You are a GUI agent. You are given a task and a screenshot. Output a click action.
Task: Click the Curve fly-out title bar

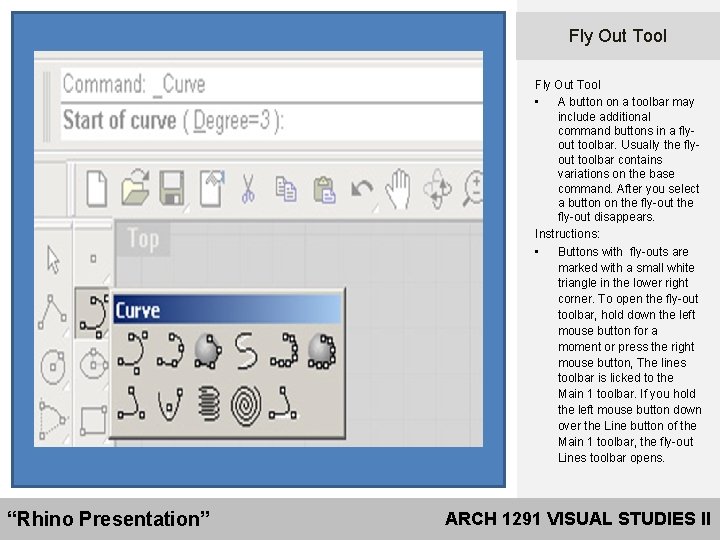click(x=227, y=310)
